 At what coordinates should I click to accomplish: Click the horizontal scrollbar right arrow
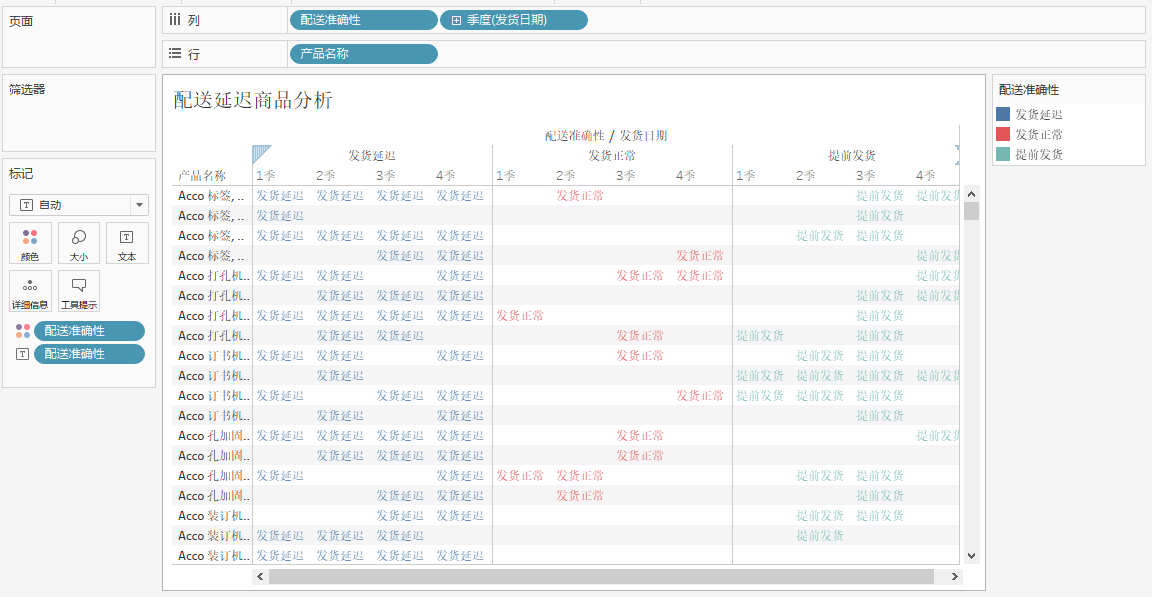point(954,576)
